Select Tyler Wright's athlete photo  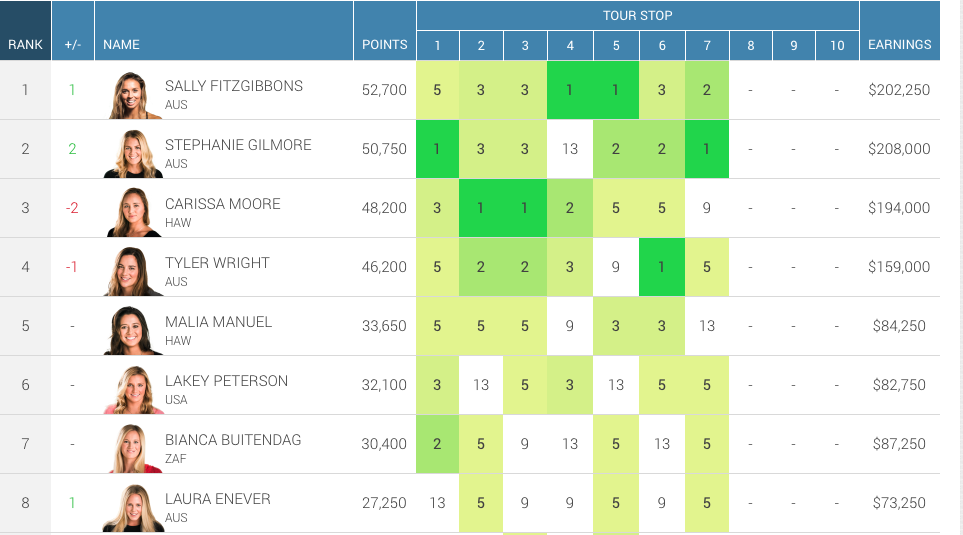(133, 272)
